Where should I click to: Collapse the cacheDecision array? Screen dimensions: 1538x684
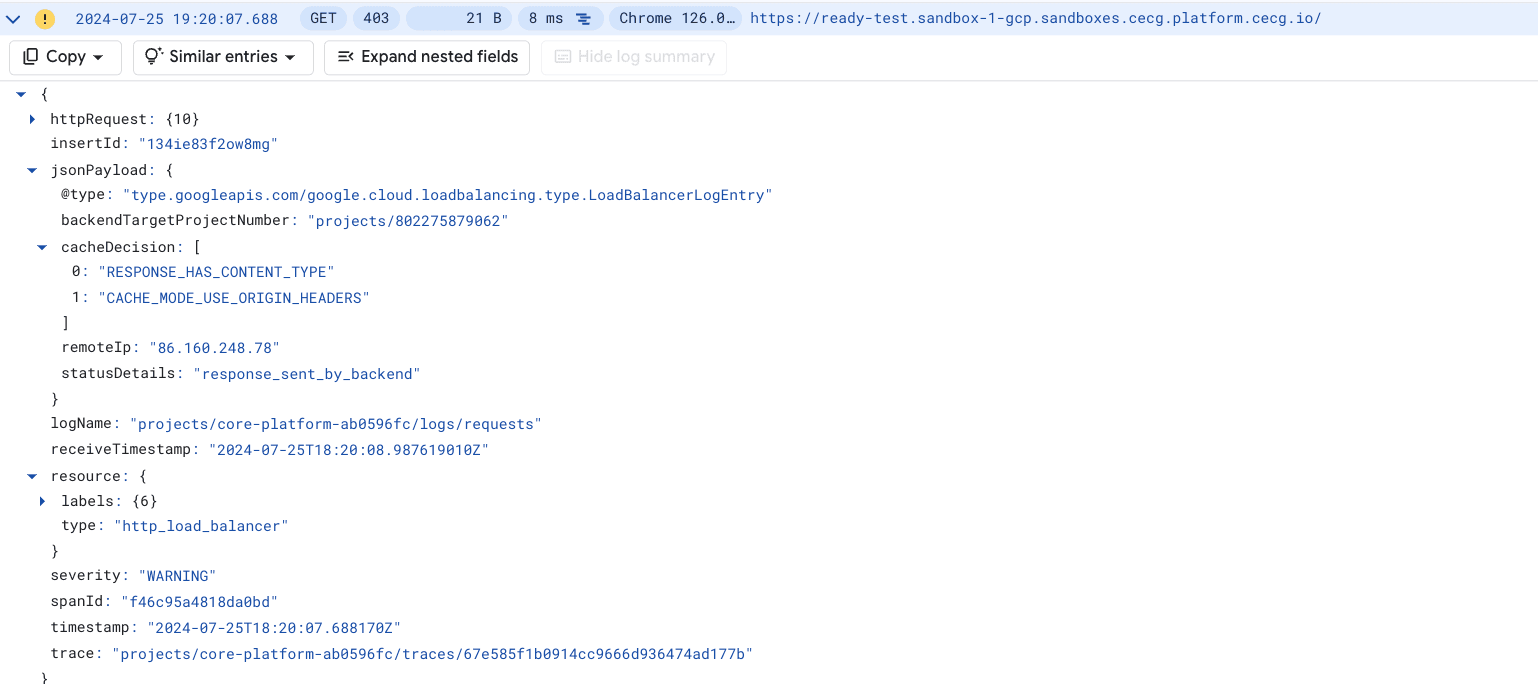point(42,247)
